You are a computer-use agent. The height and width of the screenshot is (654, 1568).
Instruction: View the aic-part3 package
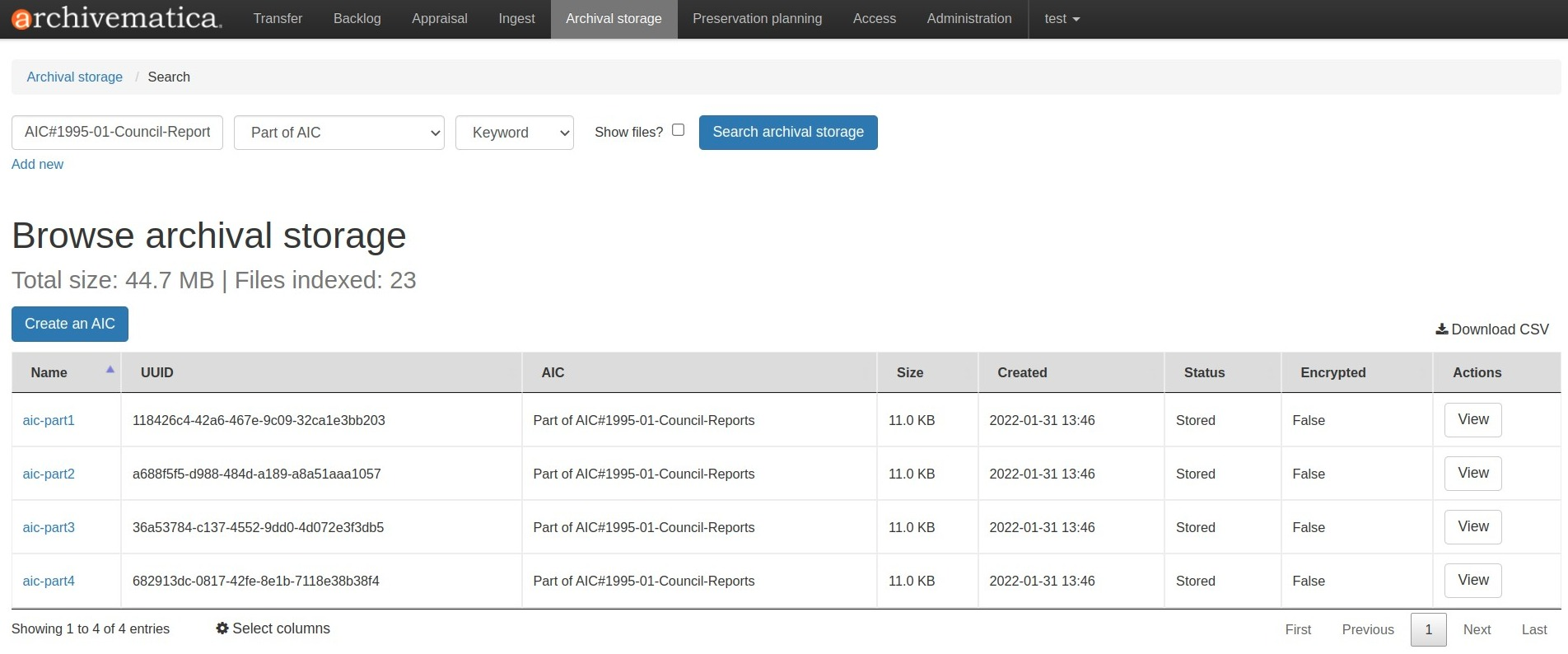pyautogui.click(x=1472, y=527)
